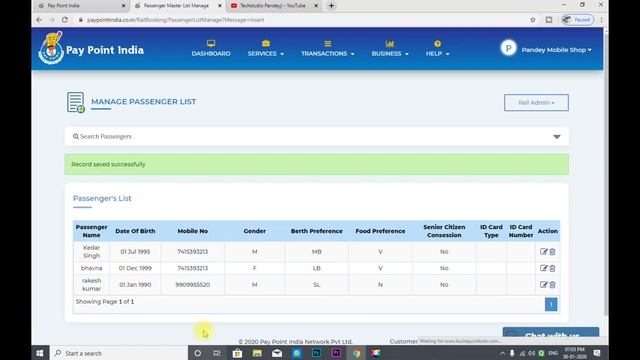Viewport: 640px width, 360px height.
Task: Click the Customer link in footer
Action: pyautogui.click(x=403, y=341)
